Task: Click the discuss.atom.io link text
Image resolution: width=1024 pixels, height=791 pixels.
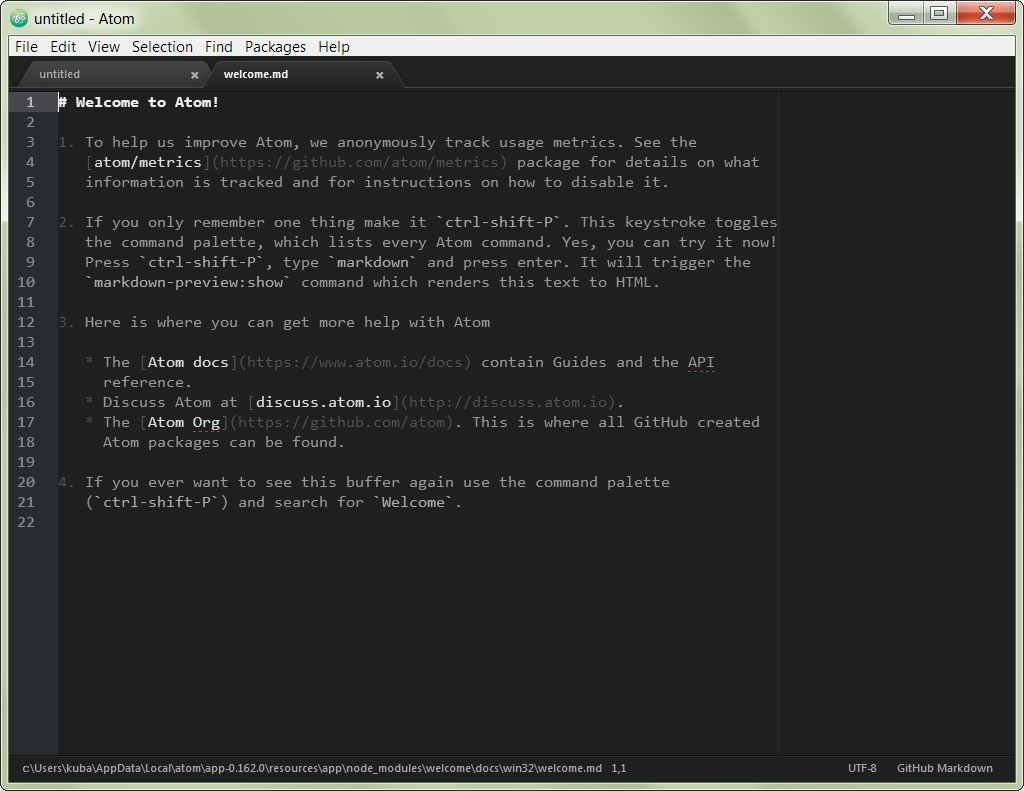Action: coord(323,402)
